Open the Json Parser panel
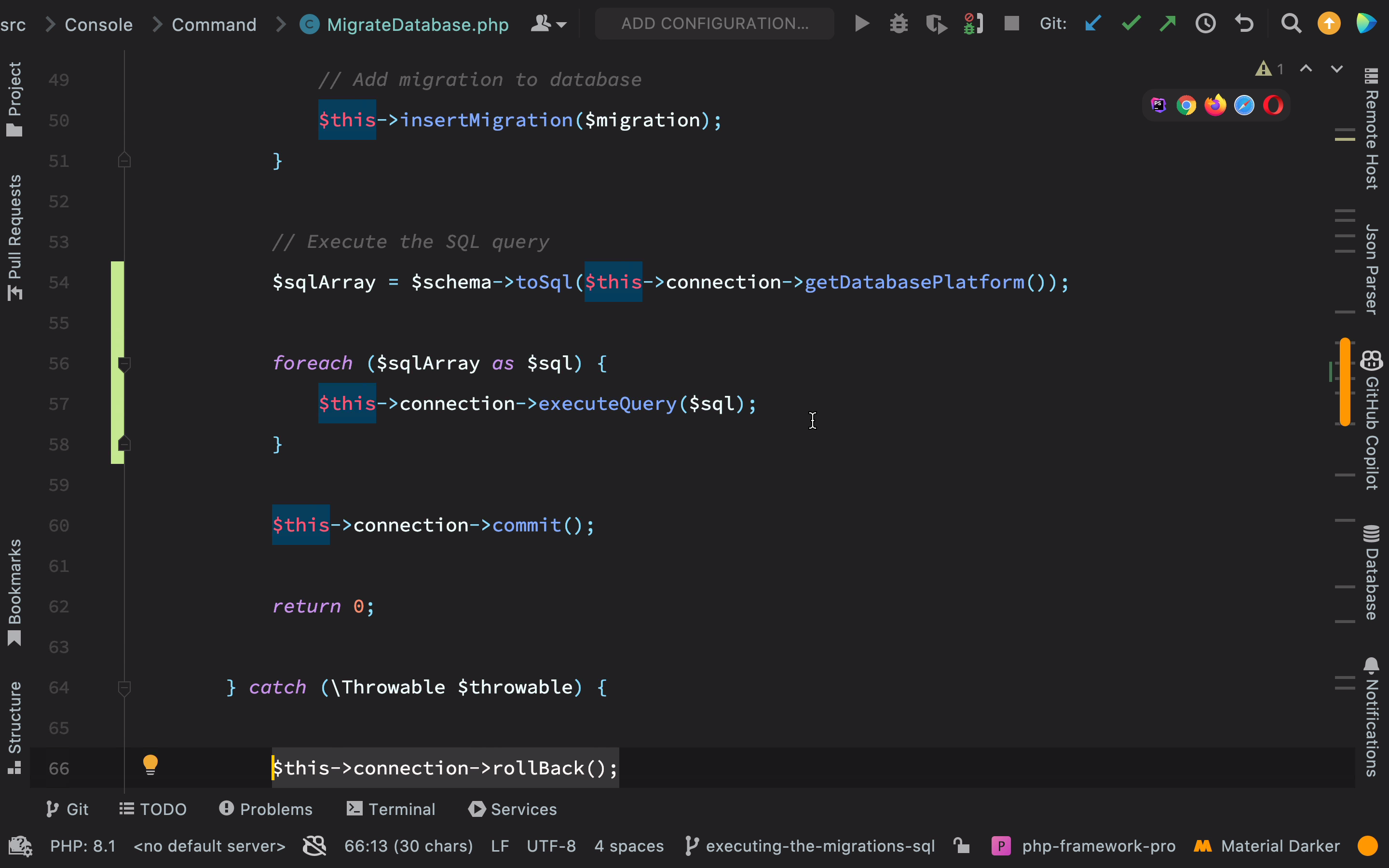 (x=1371, y=269)
